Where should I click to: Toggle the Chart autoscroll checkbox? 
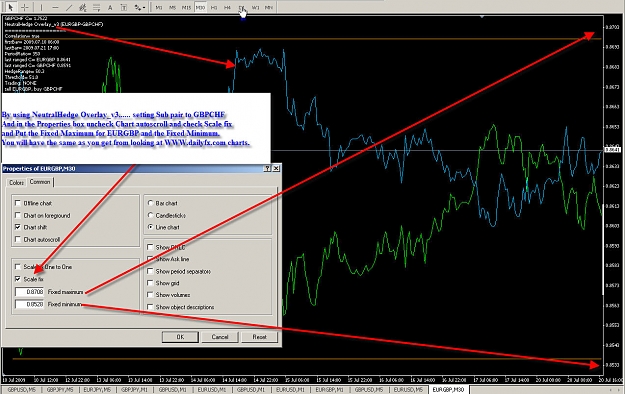pyautogui.click(x=18, y=239)
